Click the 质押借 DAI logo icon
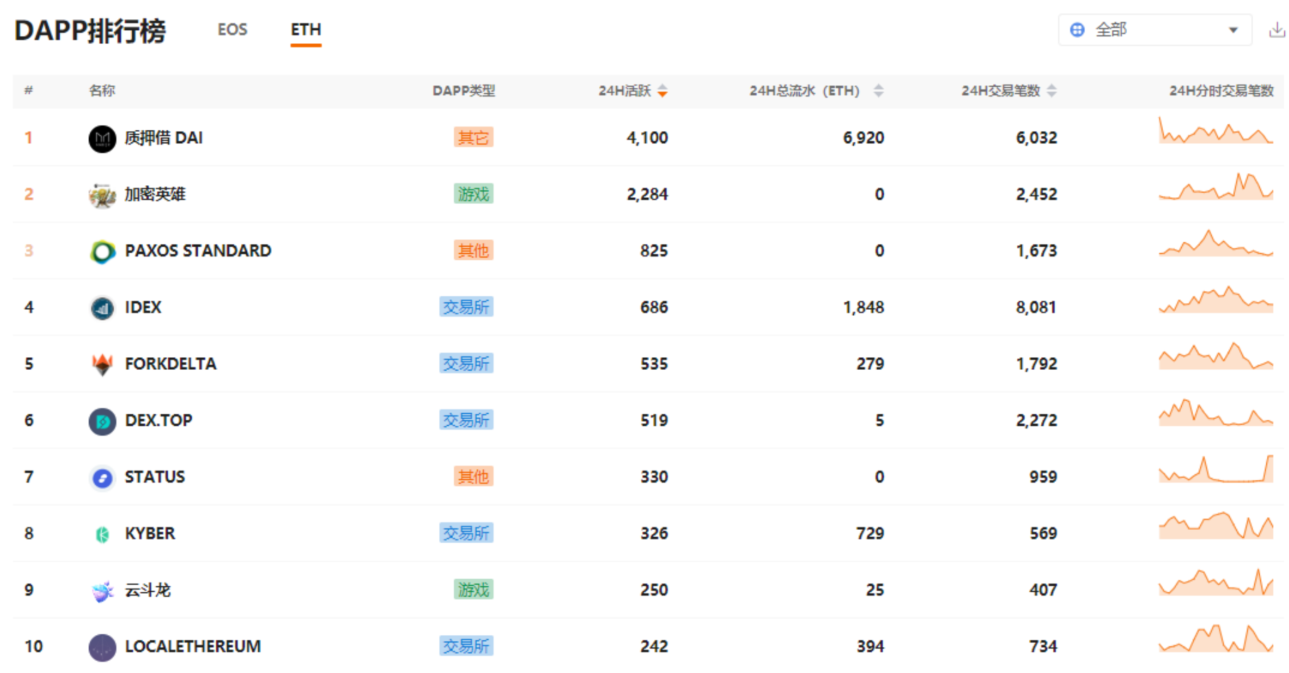 102,138
